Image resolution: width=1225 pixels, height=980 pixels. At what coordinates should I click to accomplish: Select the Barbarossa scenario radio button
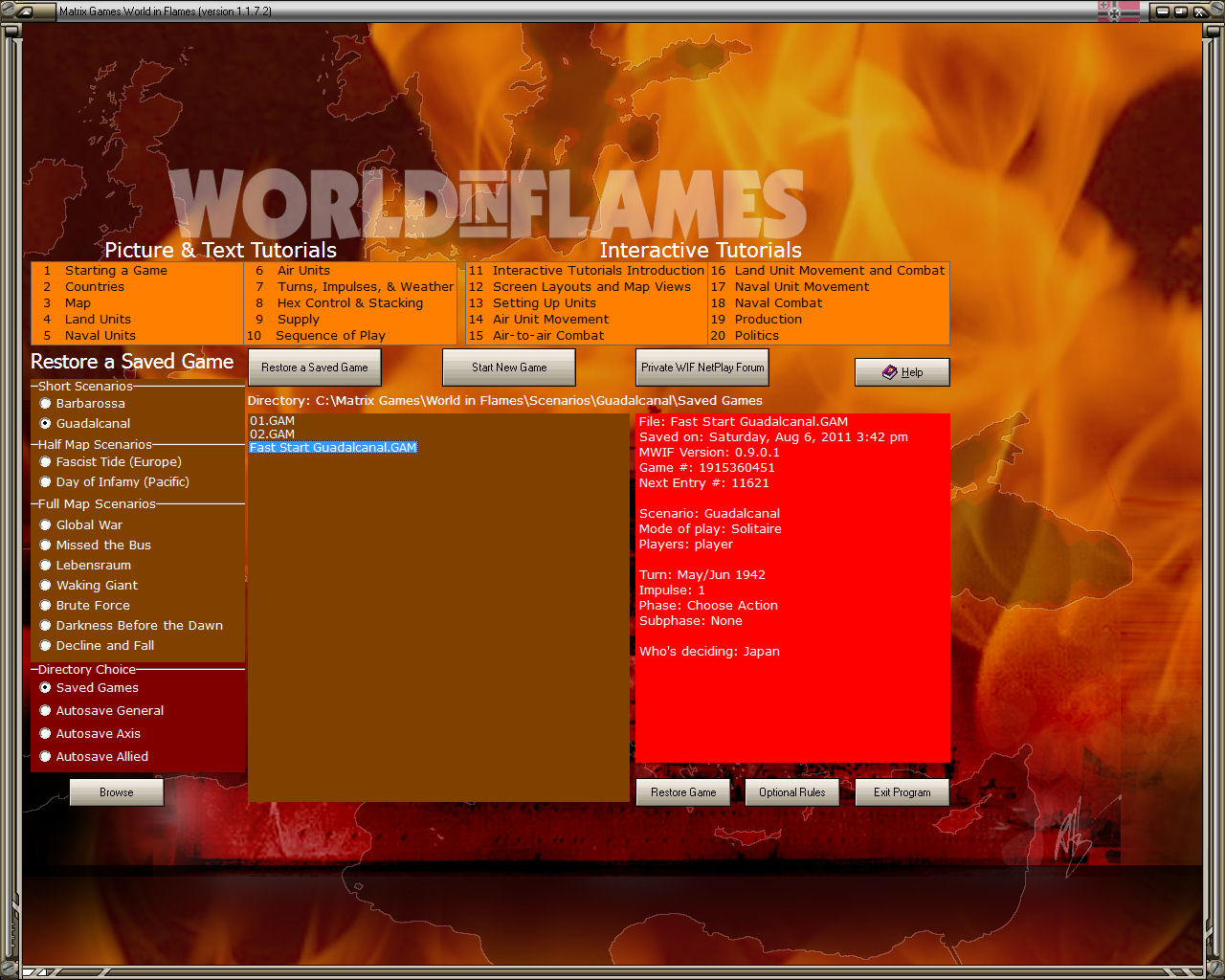click(45, 404)
